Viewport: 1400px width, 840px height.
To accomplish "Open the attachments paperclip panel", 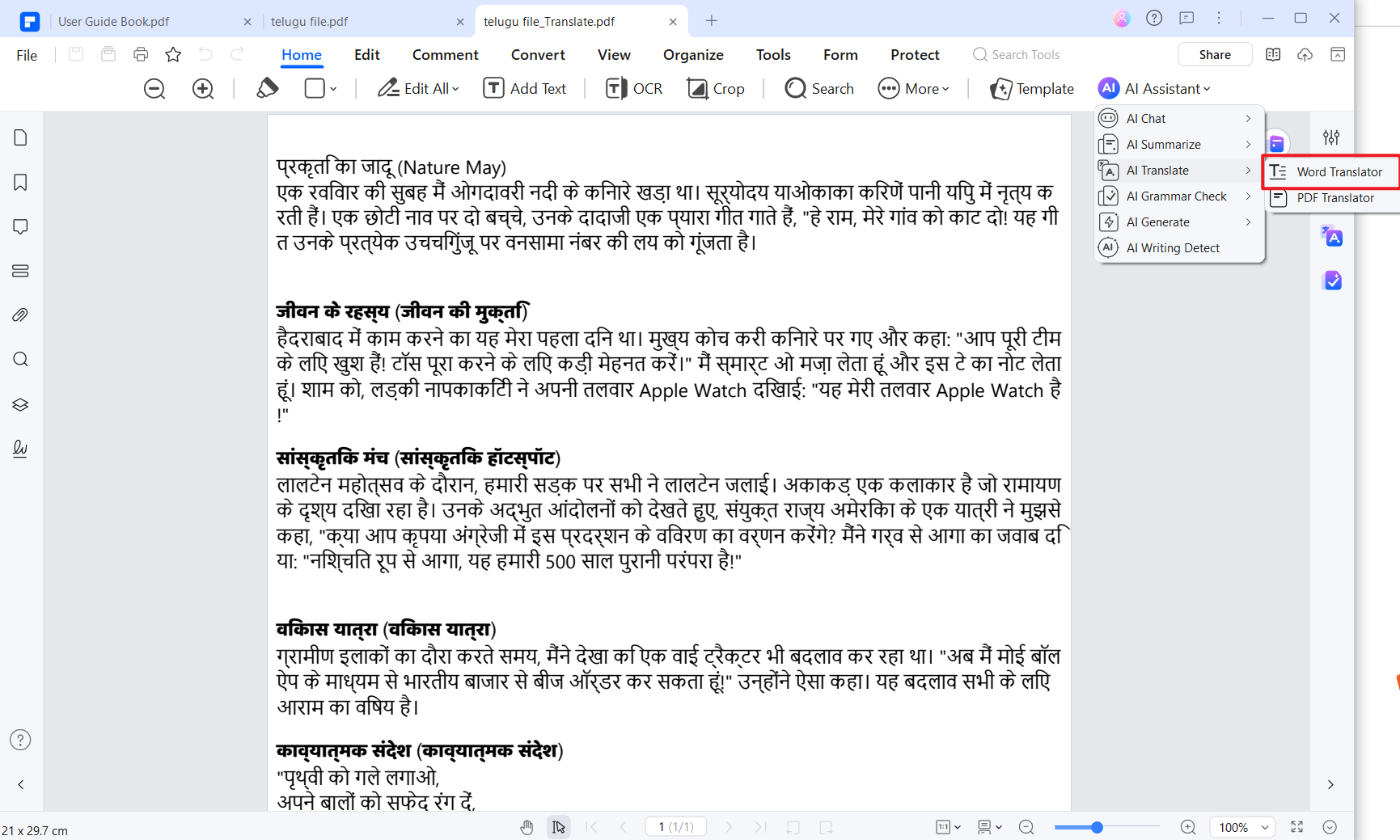I will pos(21,315).
